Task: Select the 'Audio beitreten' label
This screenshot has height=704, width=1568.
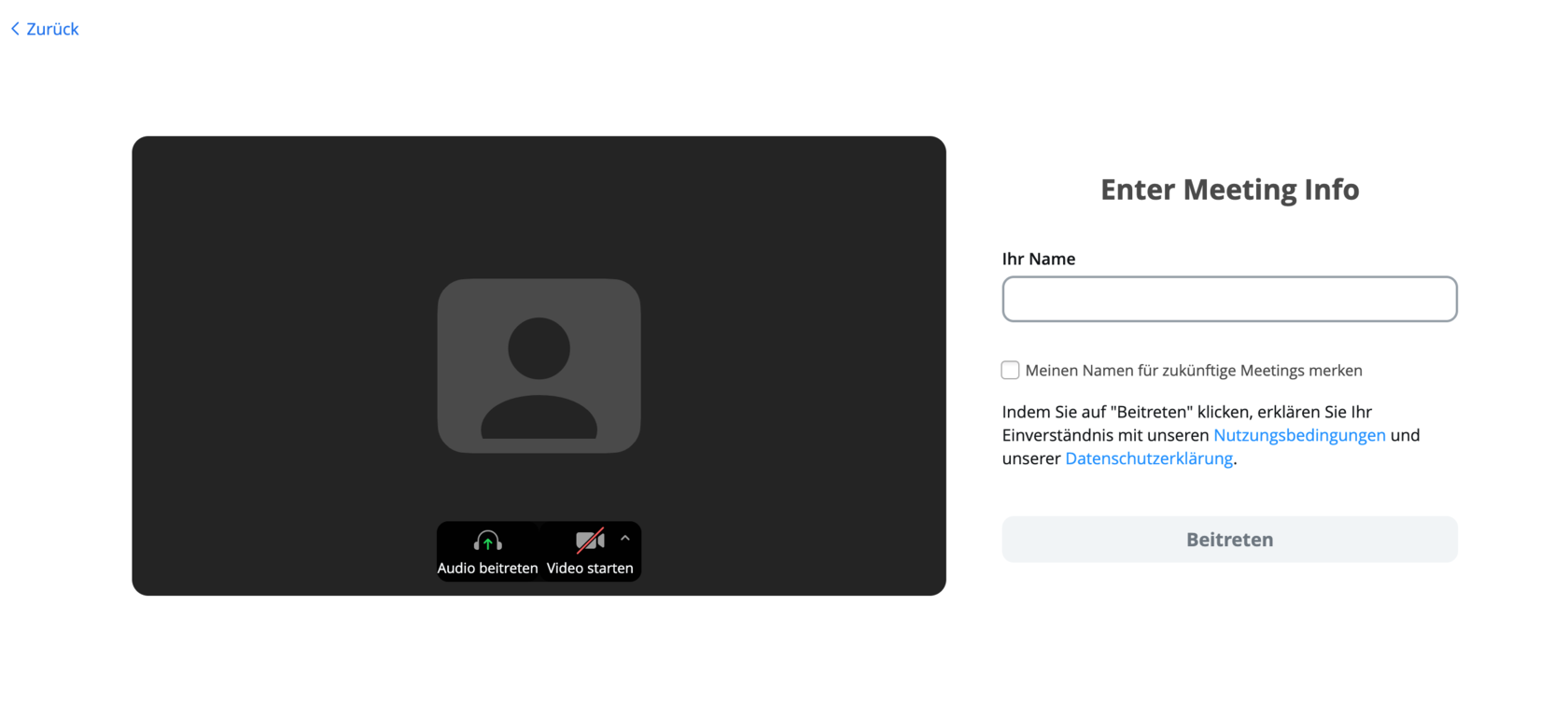Action: click(x=487, y=568)
